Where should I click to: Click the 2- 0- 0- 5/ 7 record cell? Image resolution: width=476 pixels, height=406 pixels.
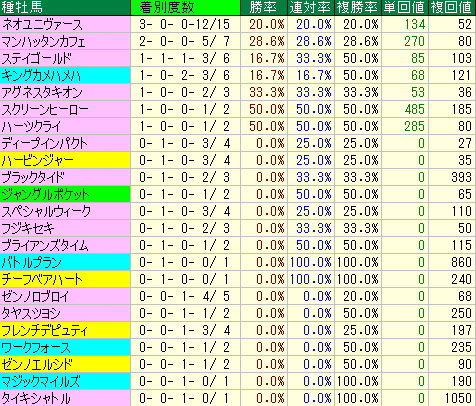point(185,42)
